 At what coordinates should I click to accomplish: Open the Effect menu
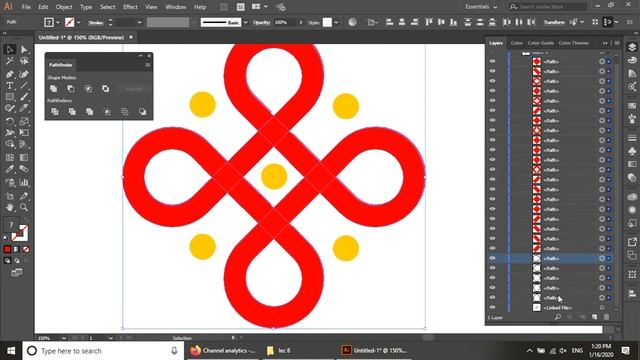[x=130, y=7]
